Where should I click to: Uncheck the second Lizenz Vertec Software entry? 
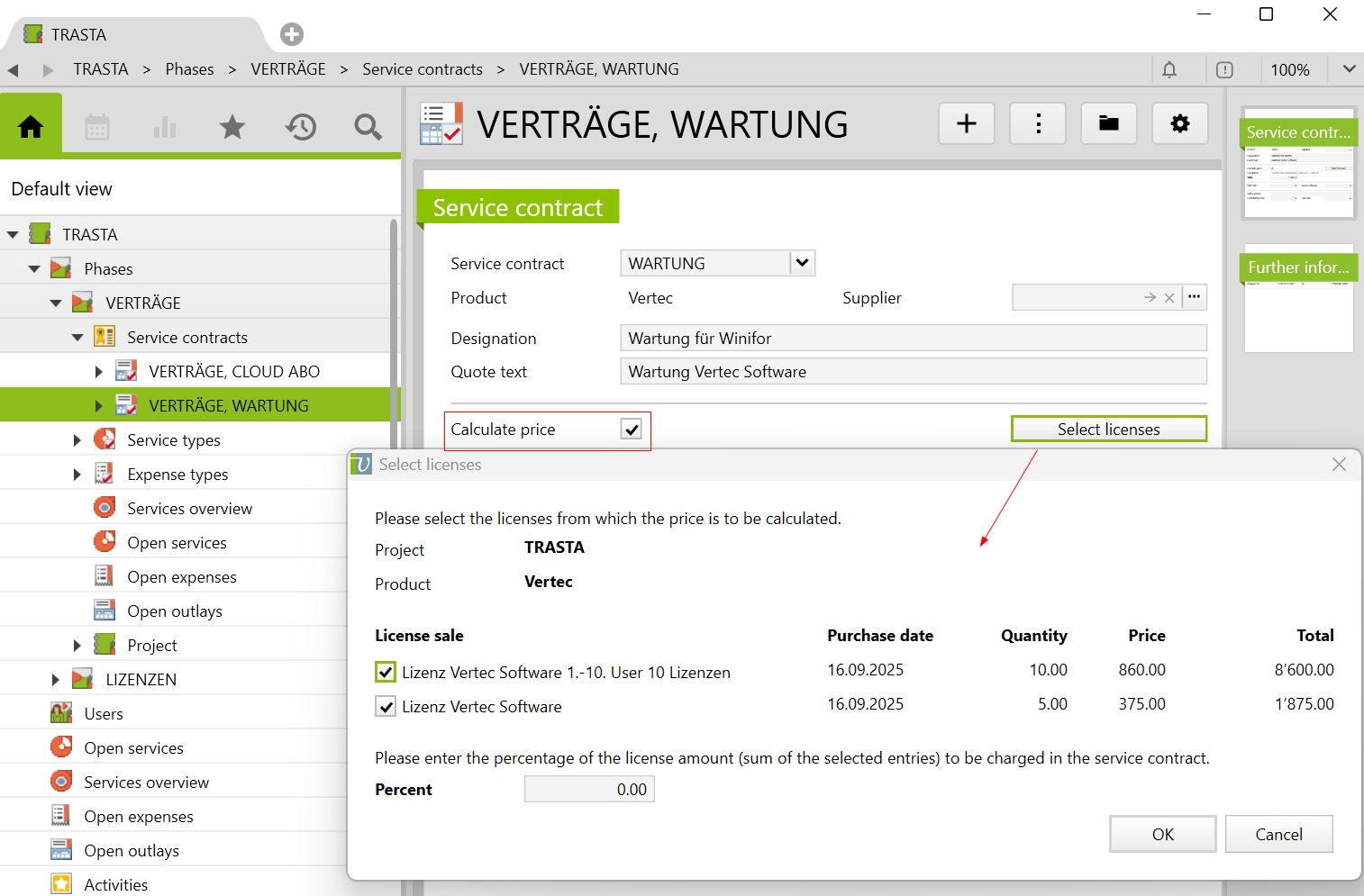(x=386, y=706)
